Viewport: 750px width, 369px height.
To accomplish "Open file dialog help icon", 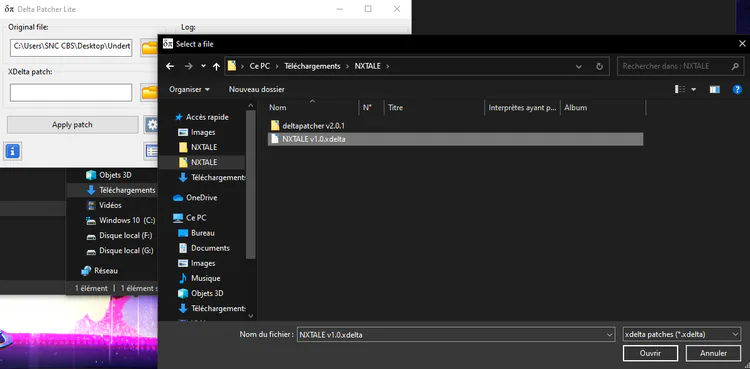I will [x=738, y=89].
